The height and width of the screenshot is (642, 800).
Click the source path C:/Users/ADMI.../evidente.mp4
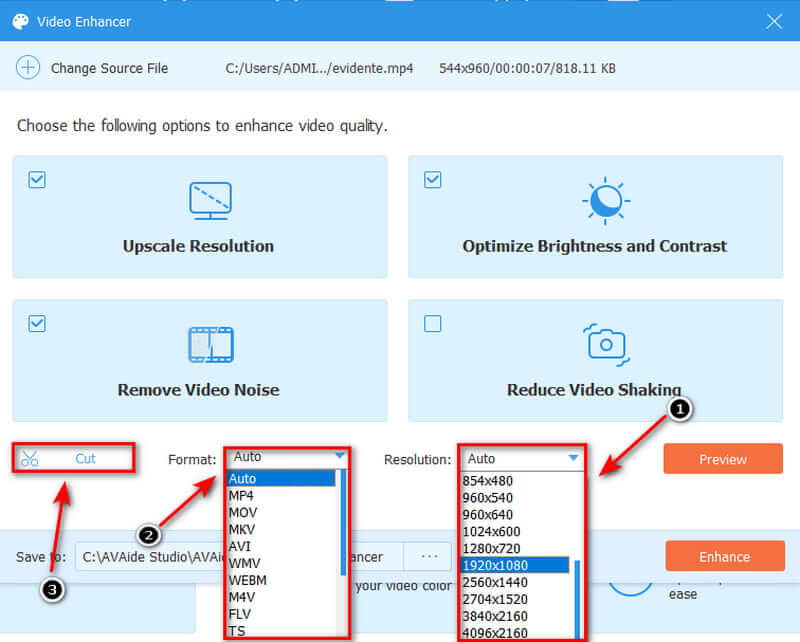pos(319,68)
